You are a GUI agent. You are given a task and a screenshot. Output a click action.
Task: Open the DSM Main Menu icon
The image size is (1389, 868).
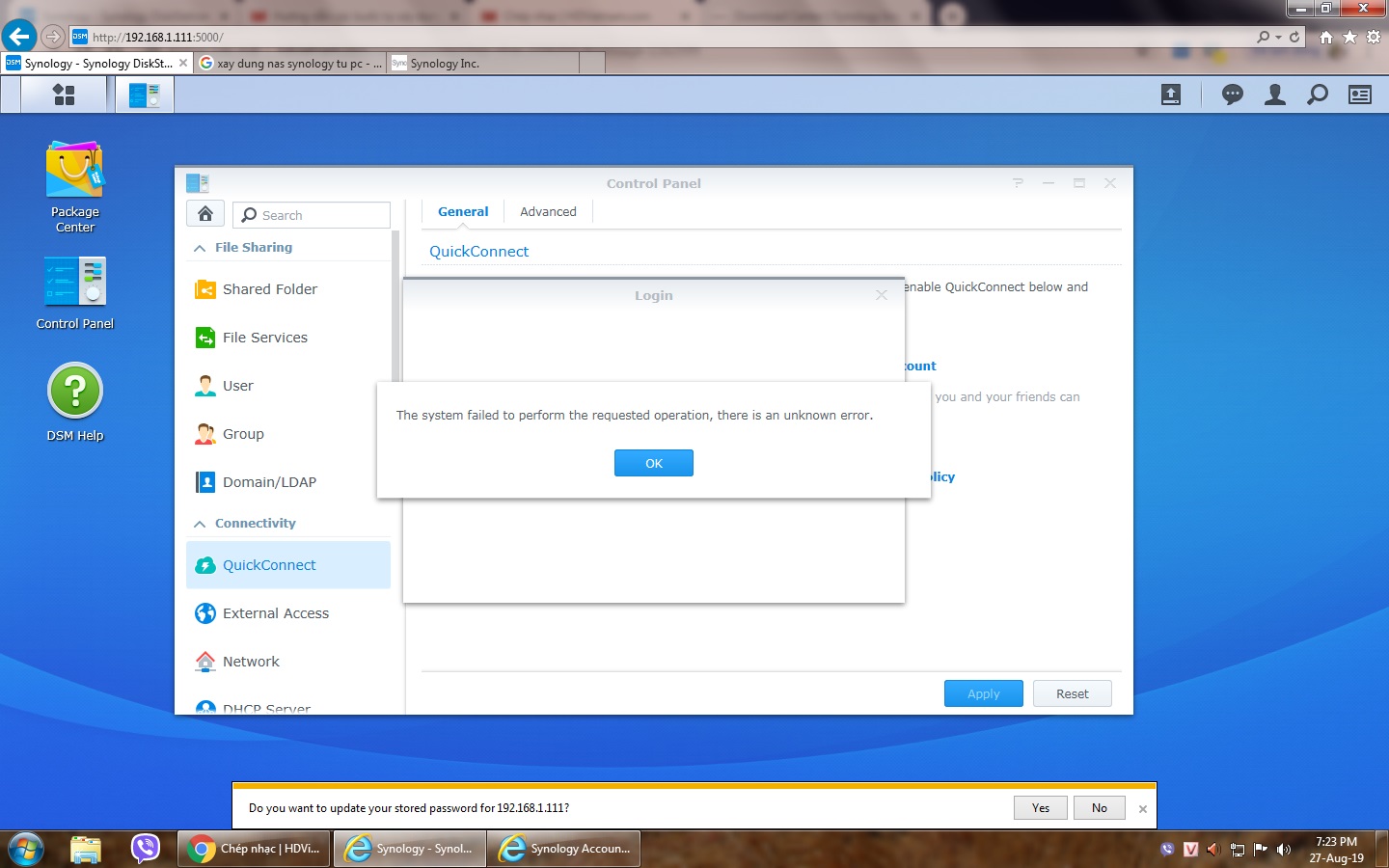tap(64, 95)
